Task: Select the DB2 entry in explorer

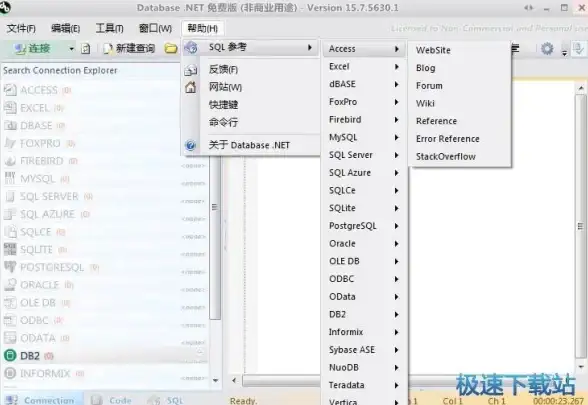Action: [x=105, y=356]
